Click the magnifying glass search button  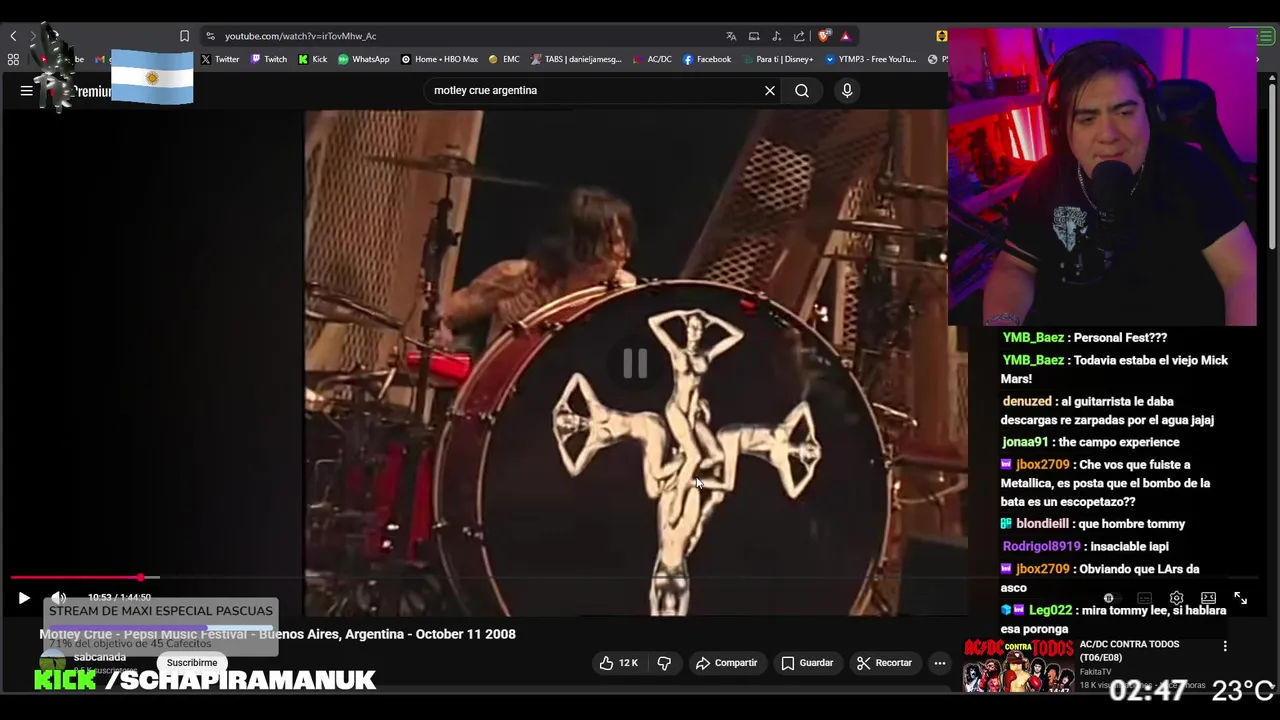pos(802,90)
